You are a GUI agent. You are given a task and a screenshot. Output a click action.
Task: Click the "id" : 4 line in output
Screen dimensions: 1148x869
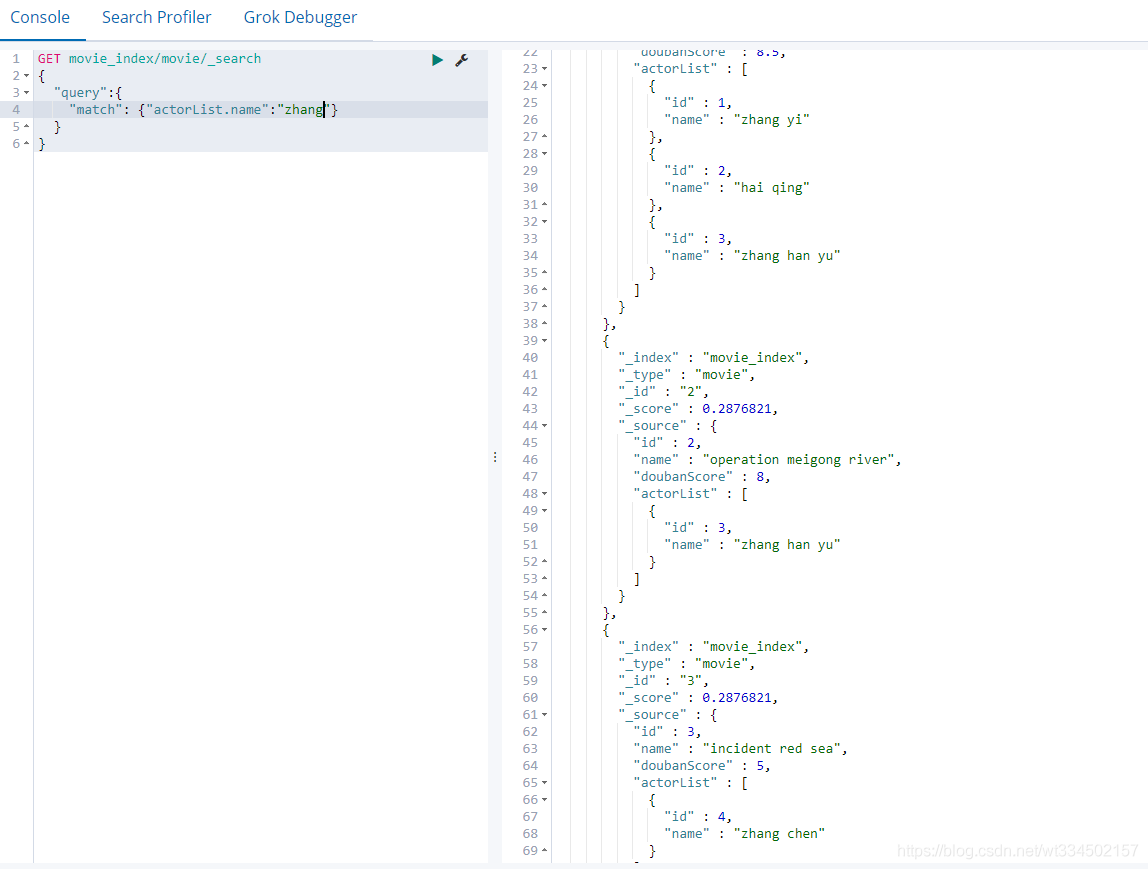(x=698, y=816)
